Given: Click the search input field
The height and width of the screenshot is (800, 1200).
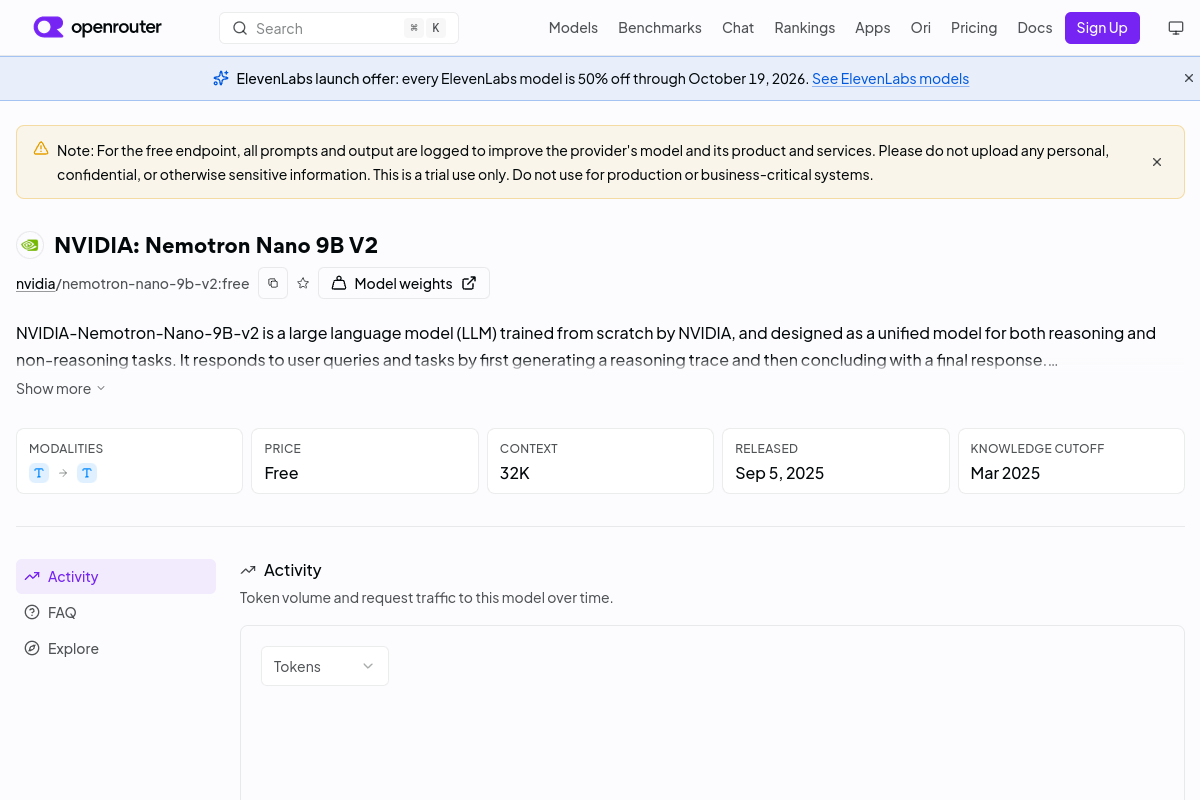Looking at the screenshot, I should click(339, 28).
